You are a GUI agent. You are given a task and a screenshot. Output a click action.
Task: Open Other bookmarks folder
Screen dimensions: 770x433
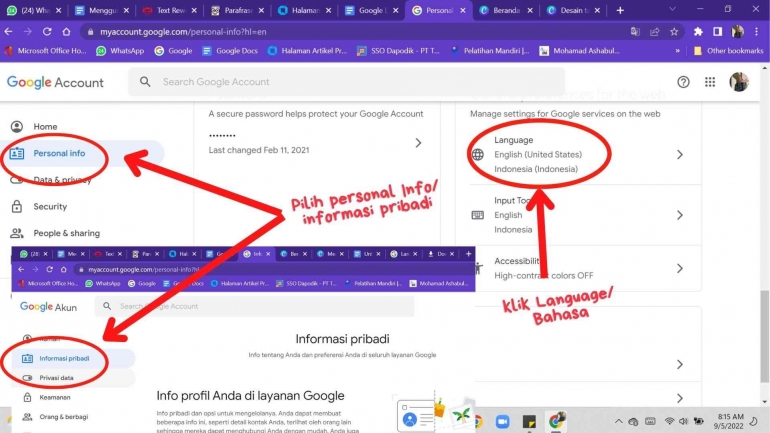click(x=728, y=51)
